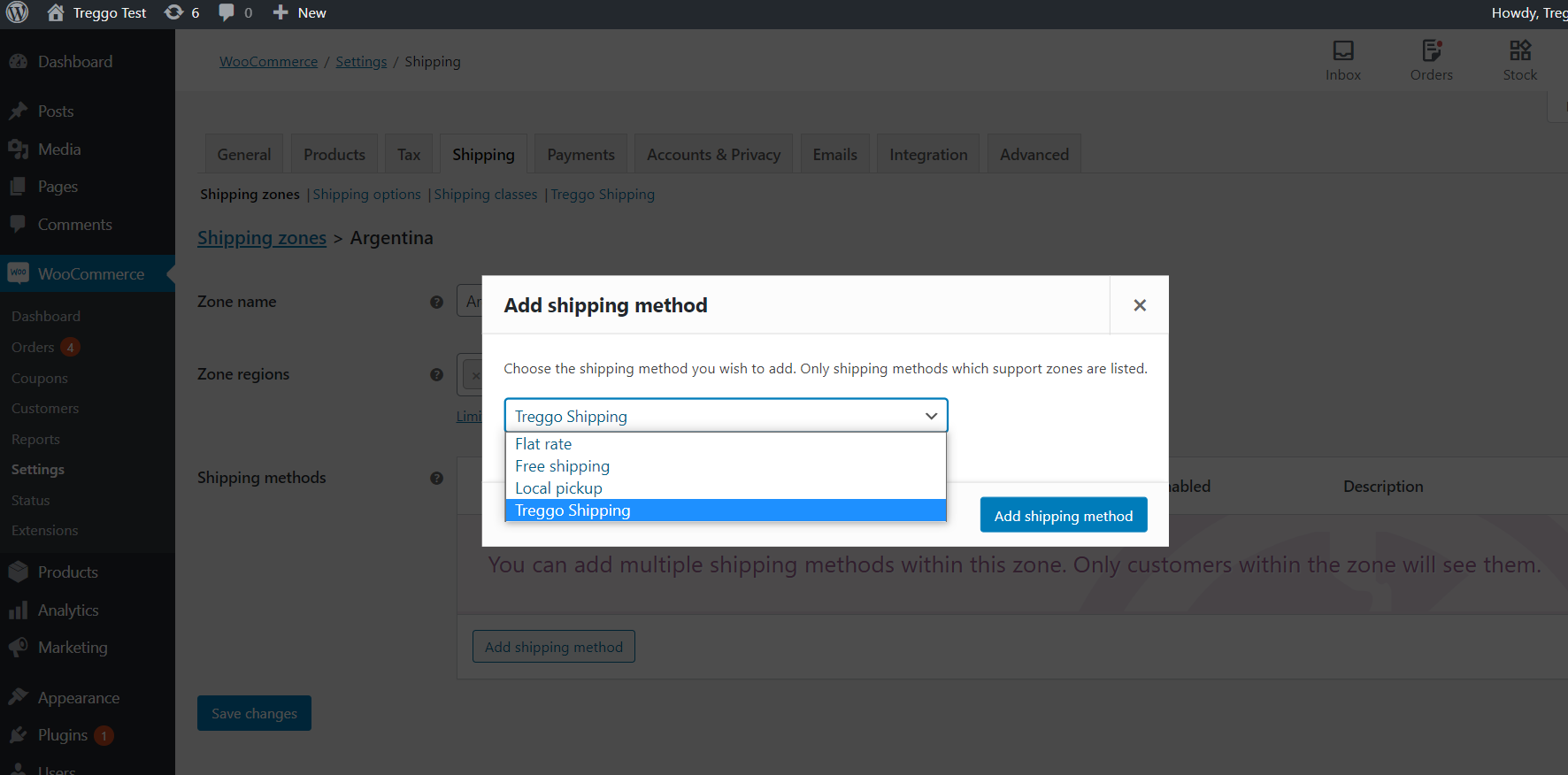Open the updates icon showing 6
The height and width of the screenshot is (775, 1568).
click(x=174, y=12)
